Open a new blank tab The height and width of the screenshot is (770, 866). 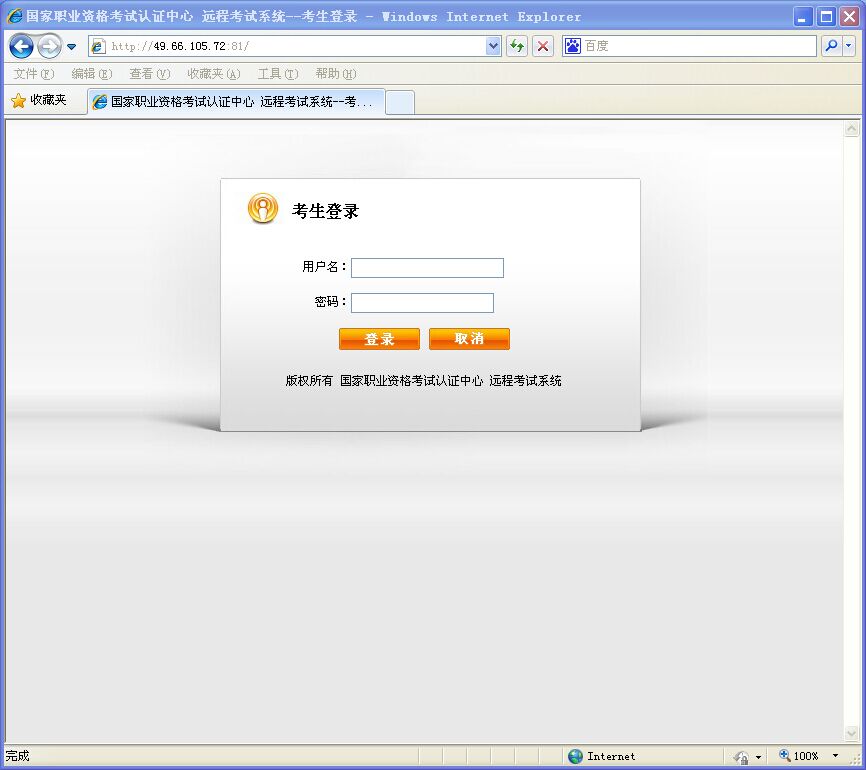click(400, 102)
